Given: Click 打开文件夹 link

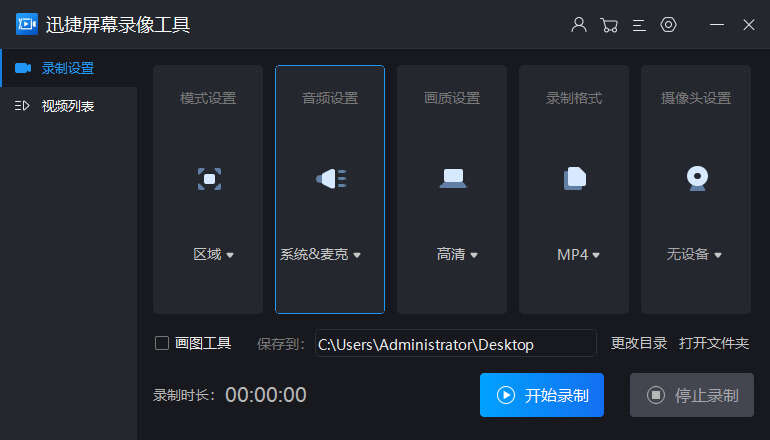Looking at the screenshot, I should (x=714, y=343).
